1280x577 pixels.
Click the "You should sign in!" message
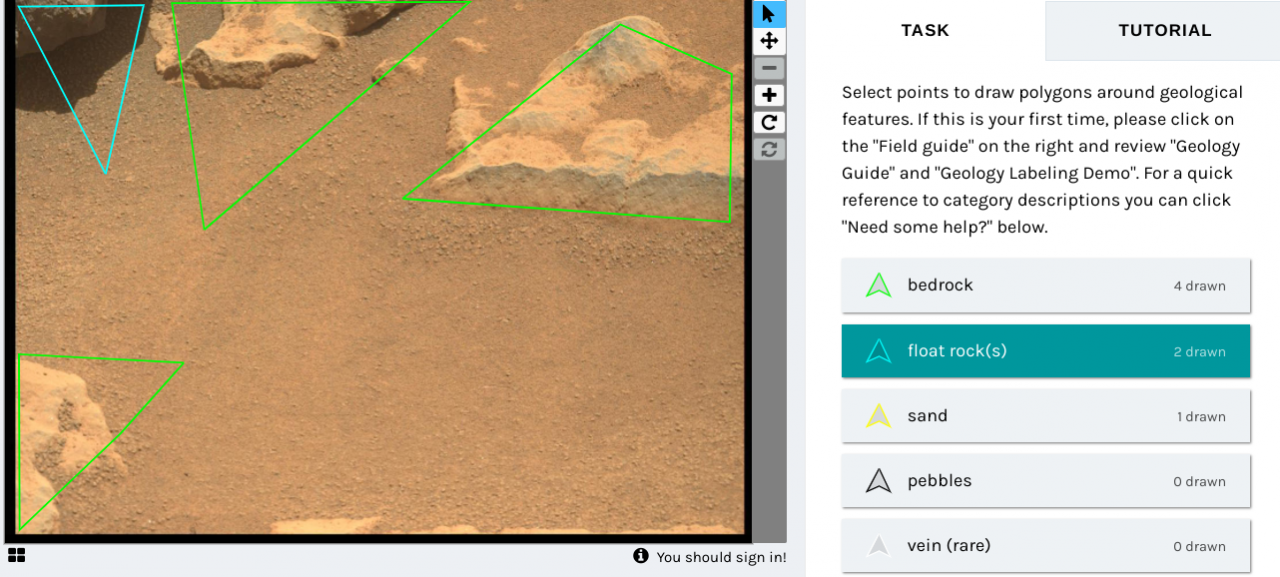(x=721, y=557)
